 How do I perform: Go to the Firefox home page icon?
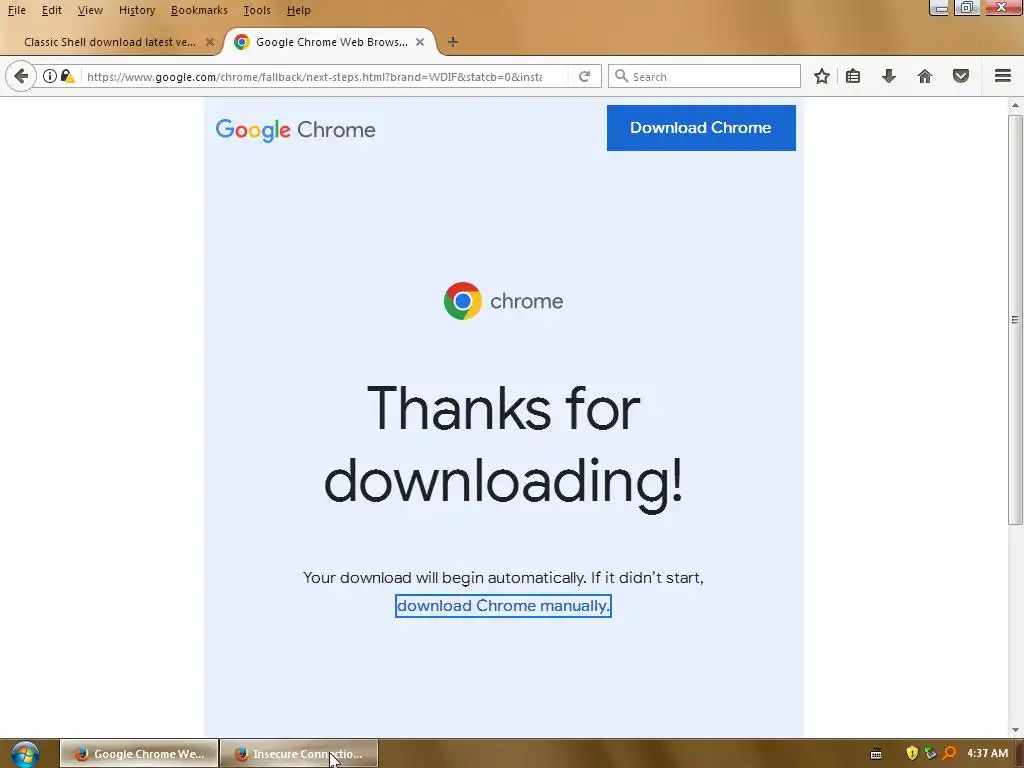[x=925, y=76]
